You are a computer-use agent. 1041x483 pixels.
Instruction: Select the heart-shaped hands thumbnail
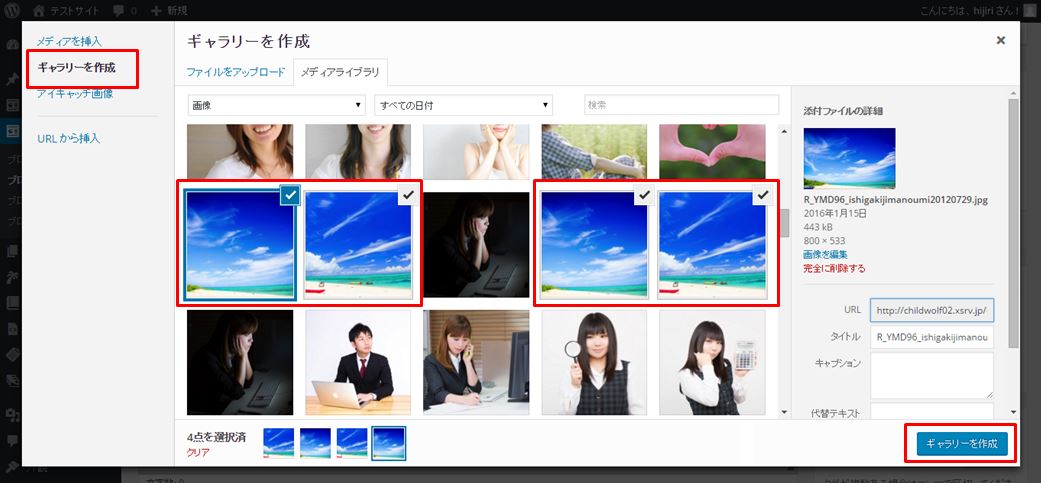pyautogui.click(x=712, y=152)
